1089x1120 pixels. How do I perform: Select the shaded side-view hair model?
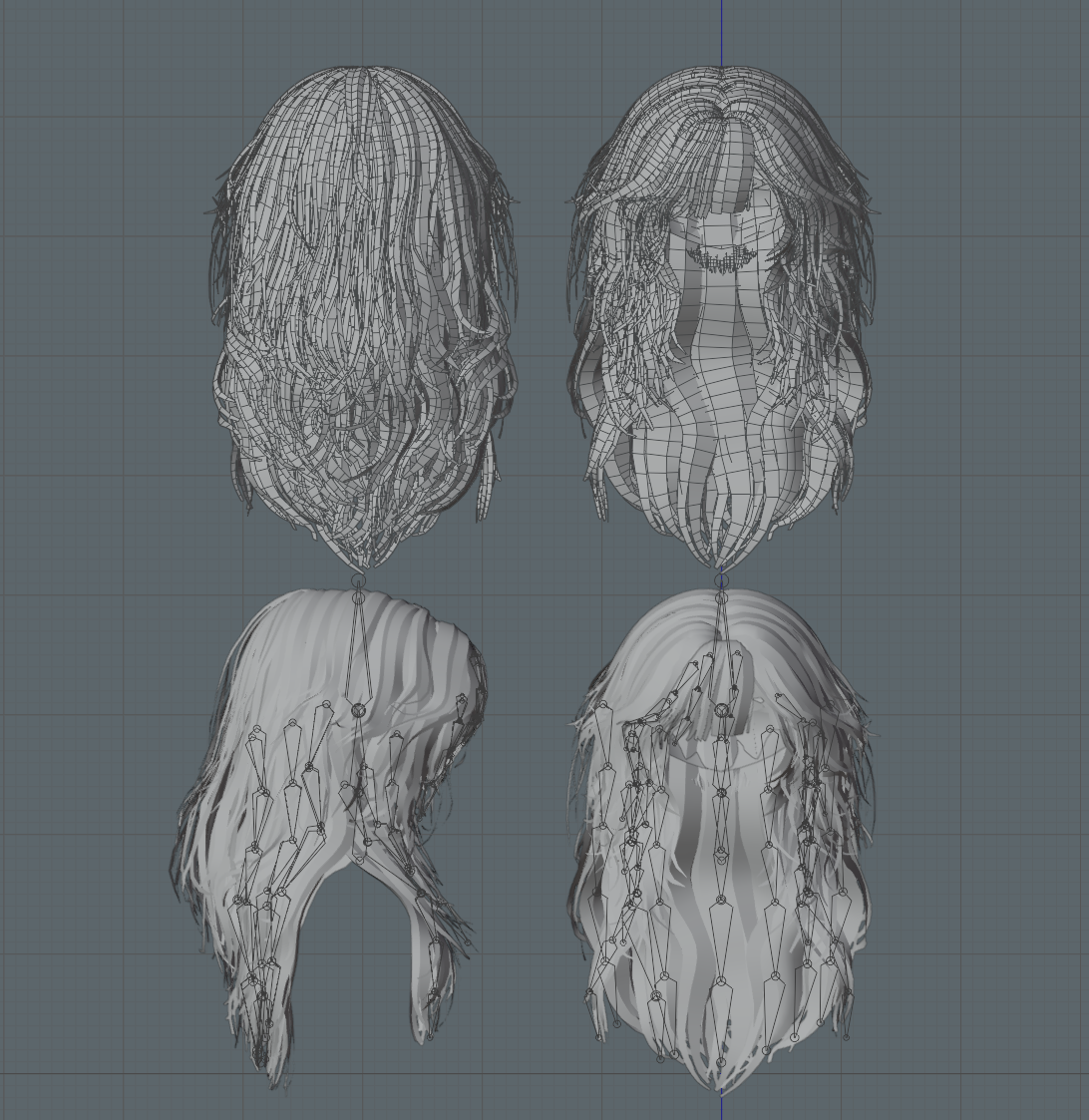(x=328, y=836)
